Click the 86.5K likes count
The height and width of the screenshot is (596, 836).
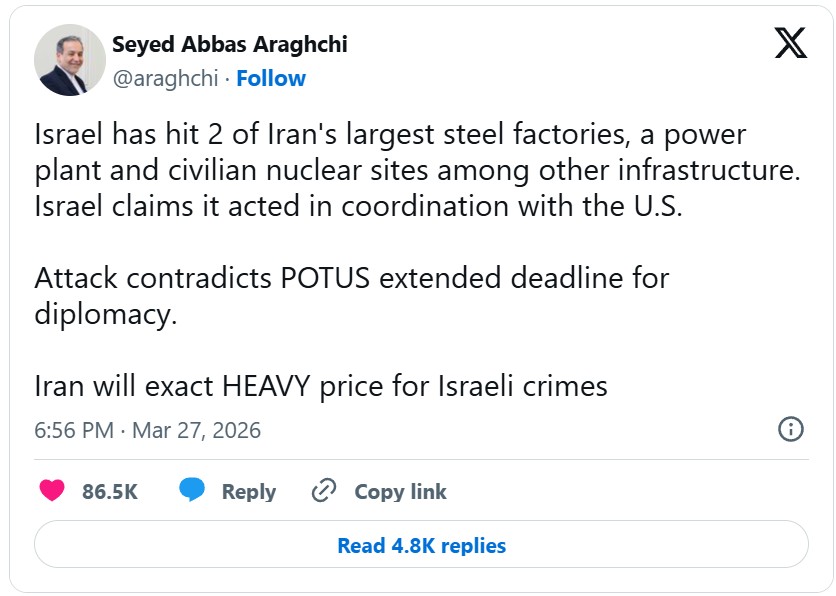(x=110, y=492)
